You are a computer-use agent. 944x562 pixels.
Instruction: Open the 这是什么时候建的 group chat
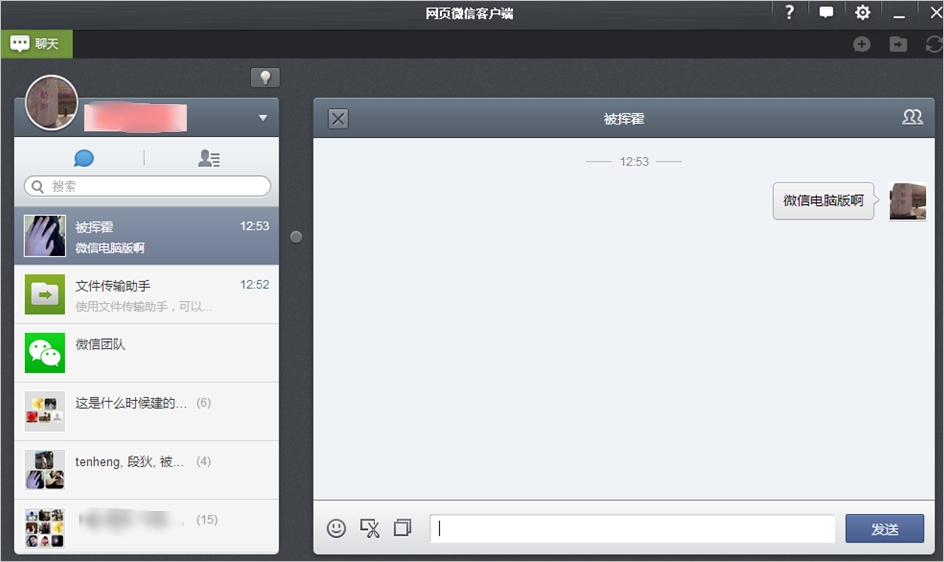pyautogui.click(x=146, y=411)
